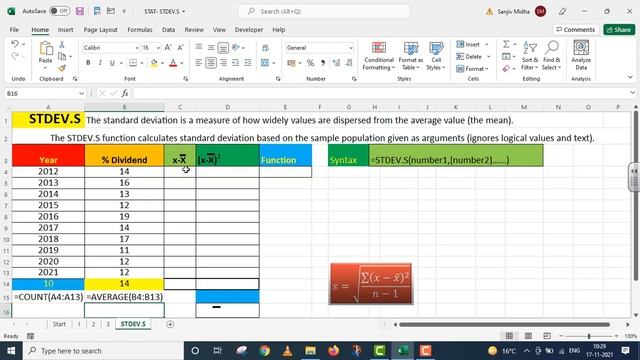Click the zoom slider handle in status bar

point(589,336)
